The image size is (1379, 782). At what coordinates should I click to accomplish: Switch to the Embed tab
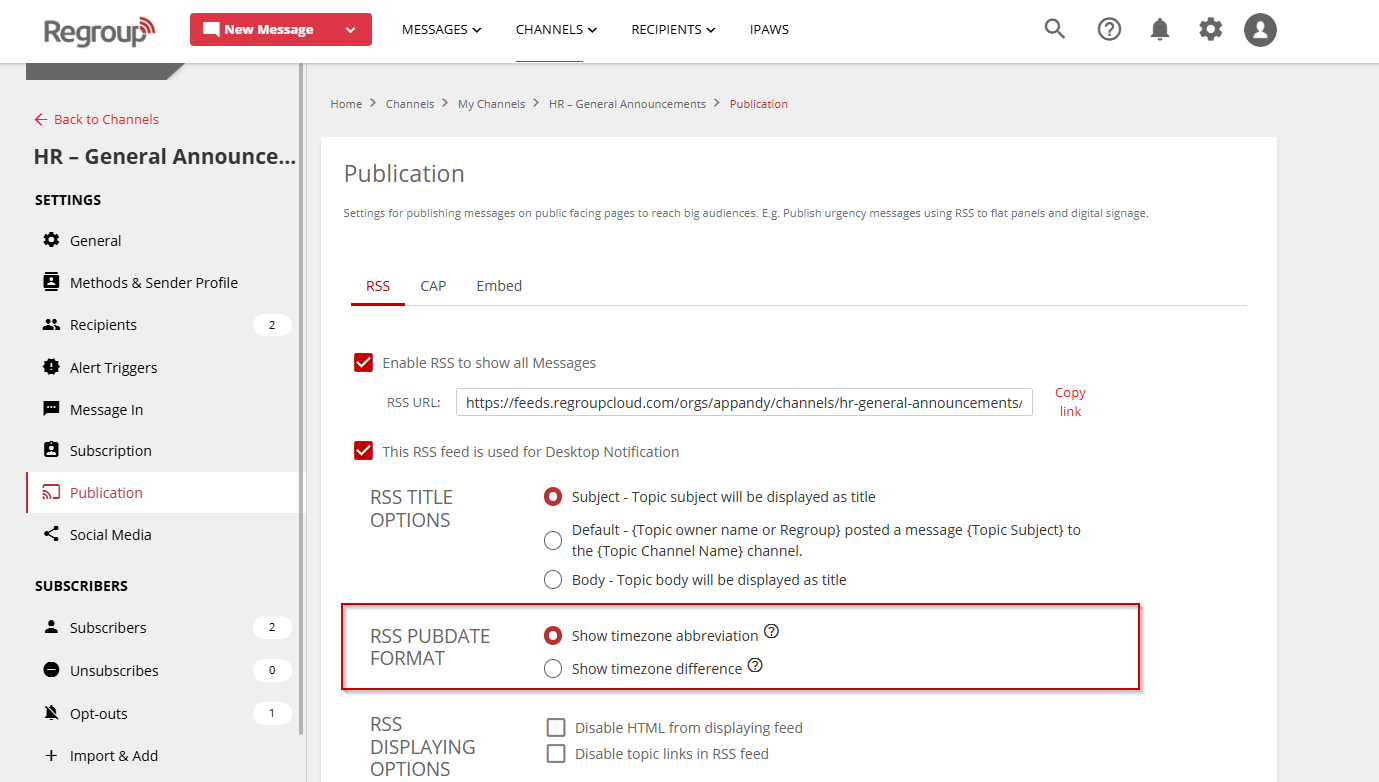click(x=499, y=286)
